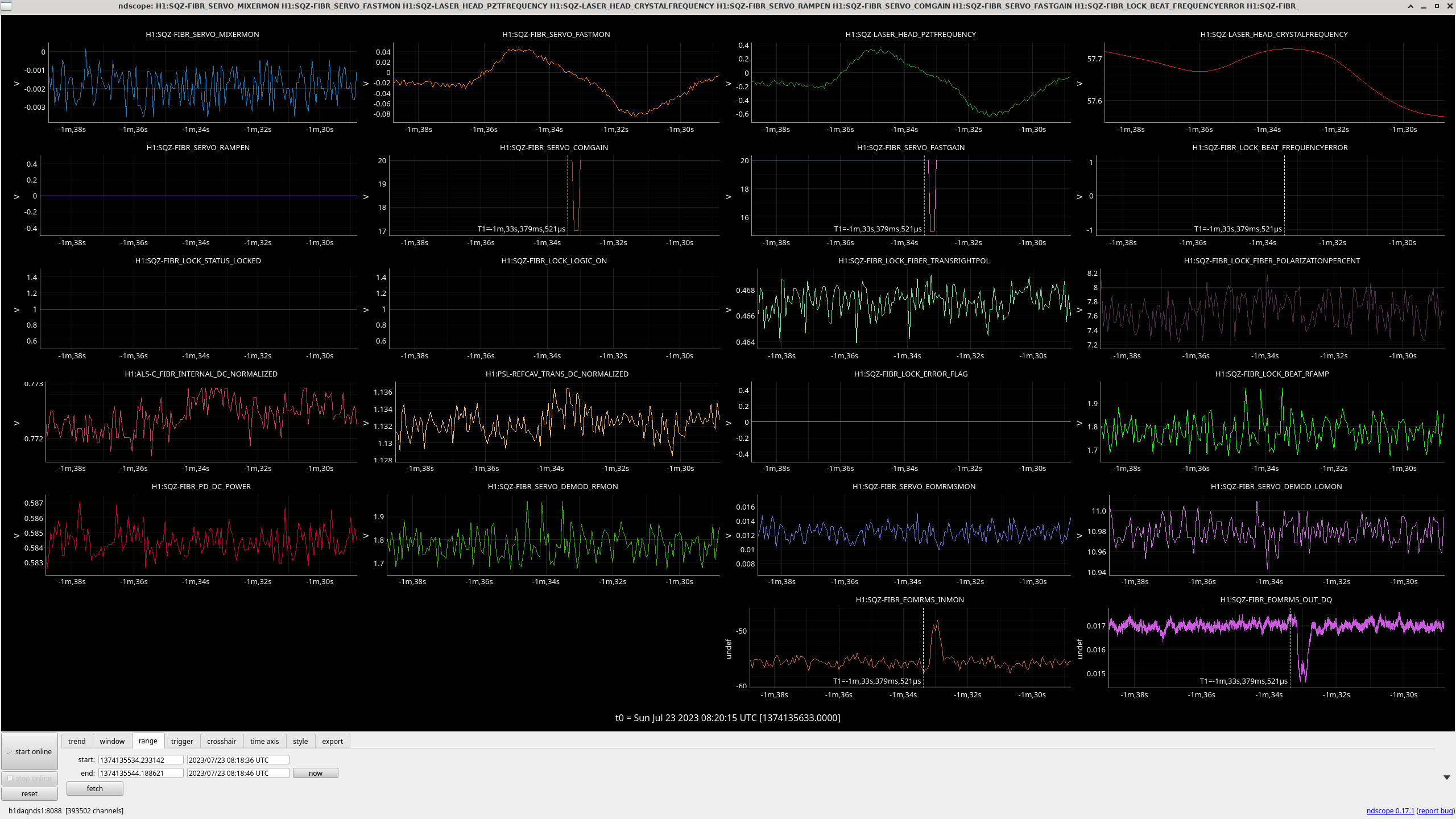
Task: Select the H1:SQZ-FIBR_SERVO_FASTGAIN plot title
Action: (911, 147)
